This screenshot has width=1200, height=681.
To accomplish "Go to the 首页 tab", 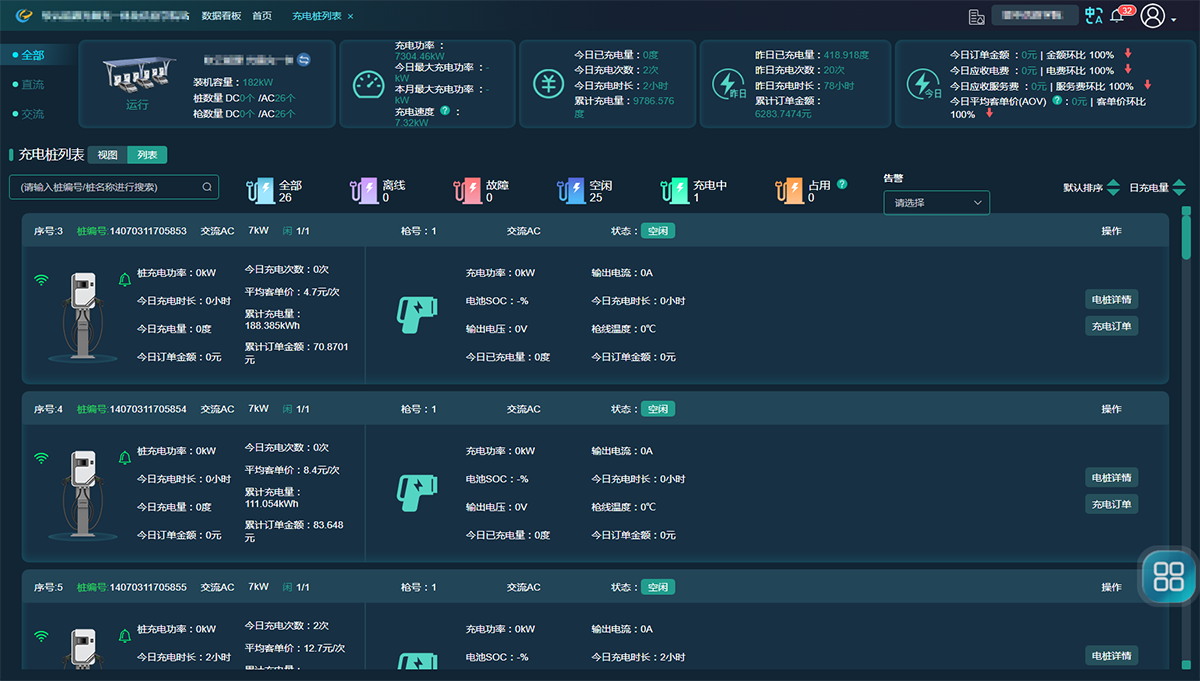I will point(262,17).
